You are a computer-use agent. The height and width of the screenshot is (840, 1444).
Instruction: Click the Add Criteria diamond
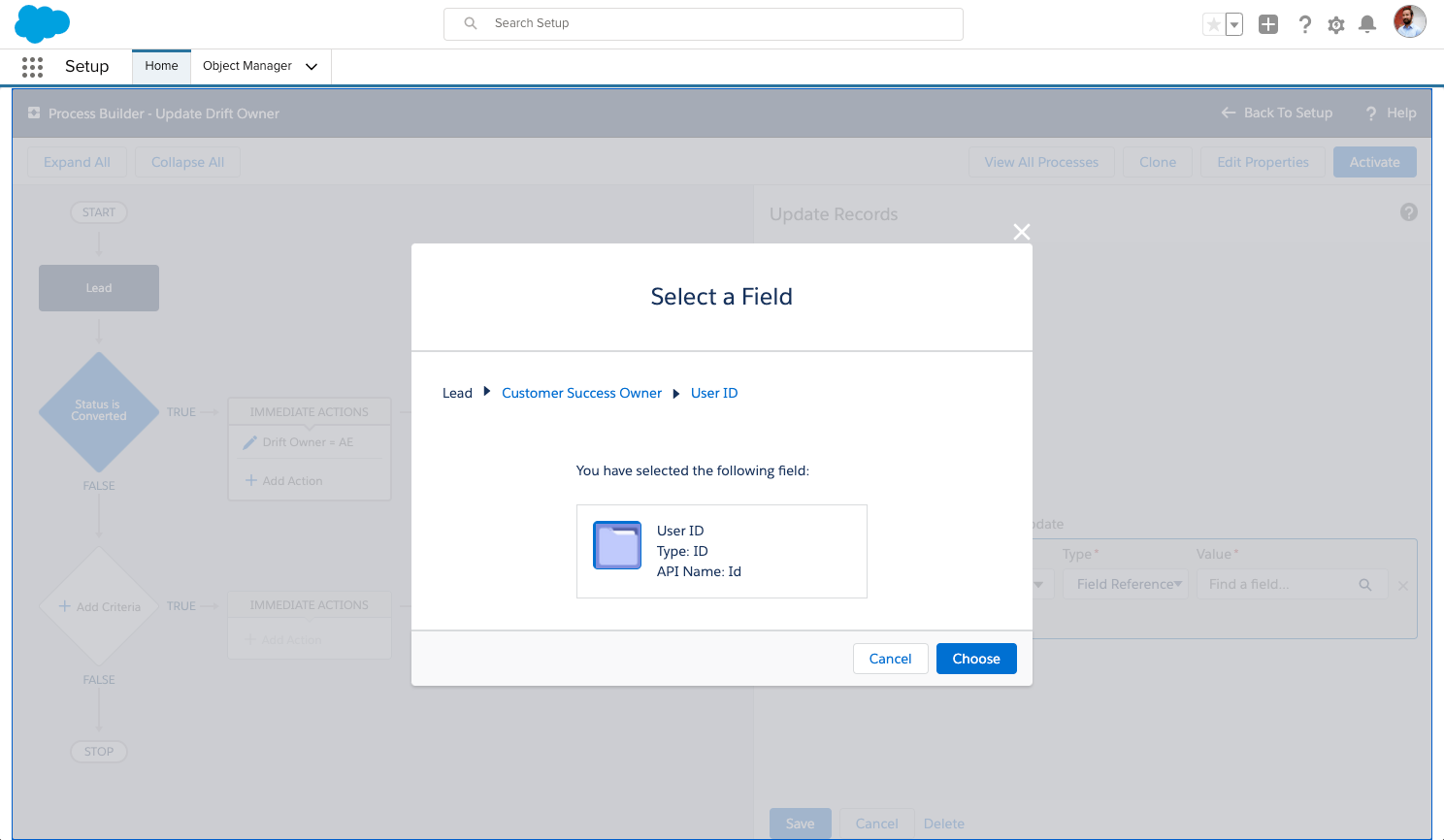point(99,606)
